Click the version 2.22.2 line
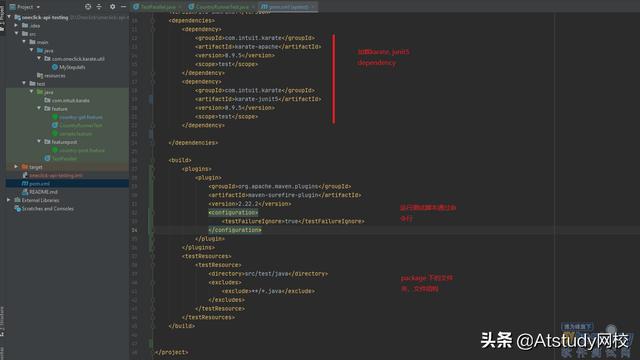Image resolution: width=640 pixels, height=360 pixels. (250, 204)
